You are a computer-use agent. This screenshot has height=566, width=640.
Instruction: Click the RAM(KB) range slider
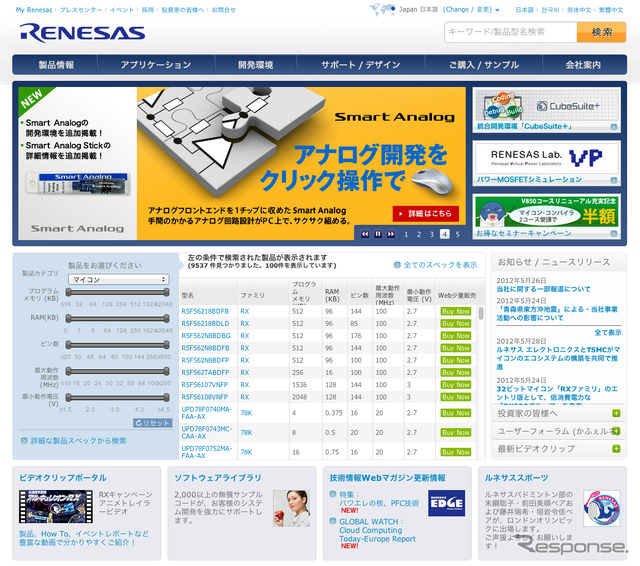[118, 318]
